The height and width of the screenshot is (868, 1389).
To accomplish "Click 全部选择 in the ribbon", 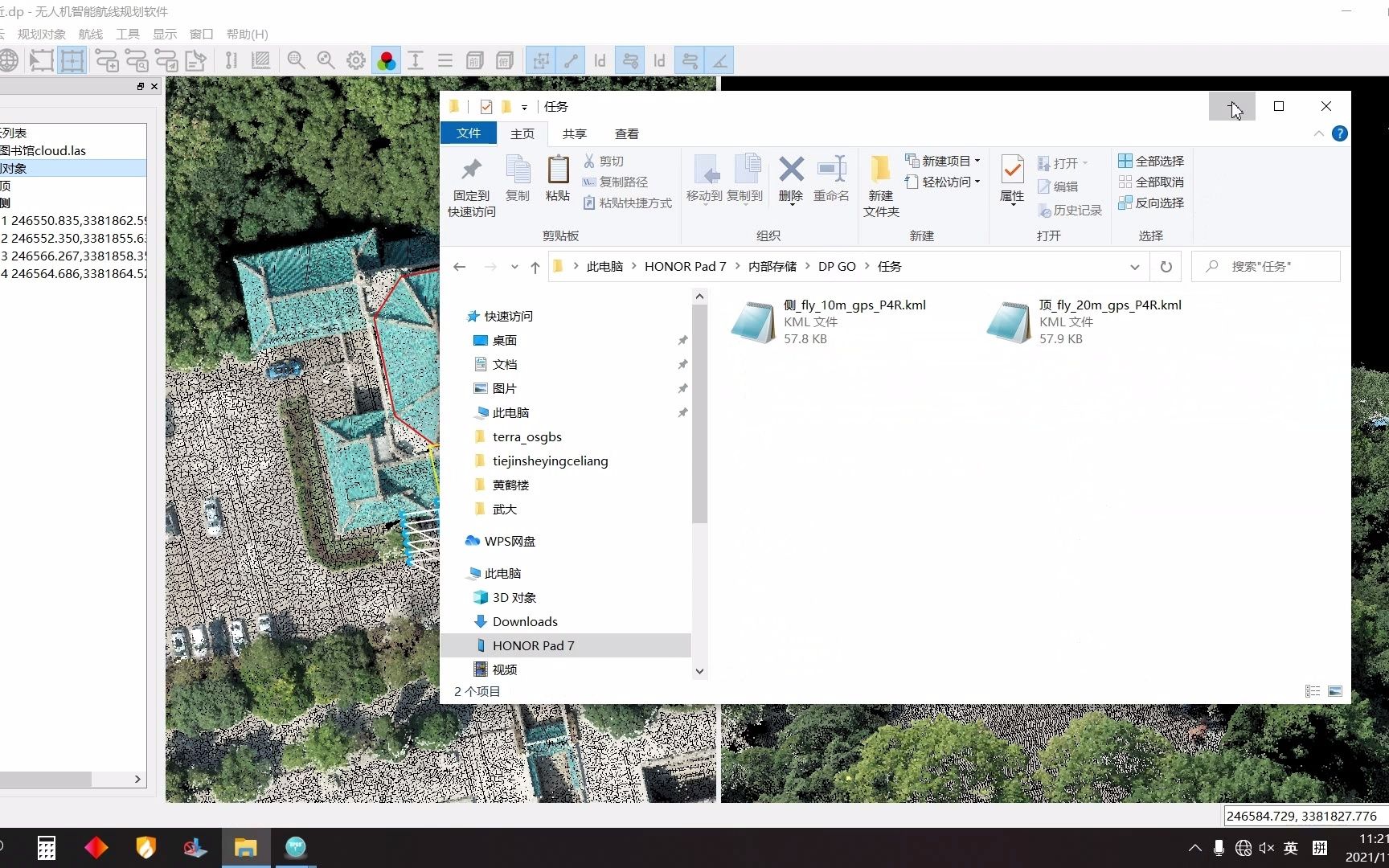I will [x=1151, y=161].
